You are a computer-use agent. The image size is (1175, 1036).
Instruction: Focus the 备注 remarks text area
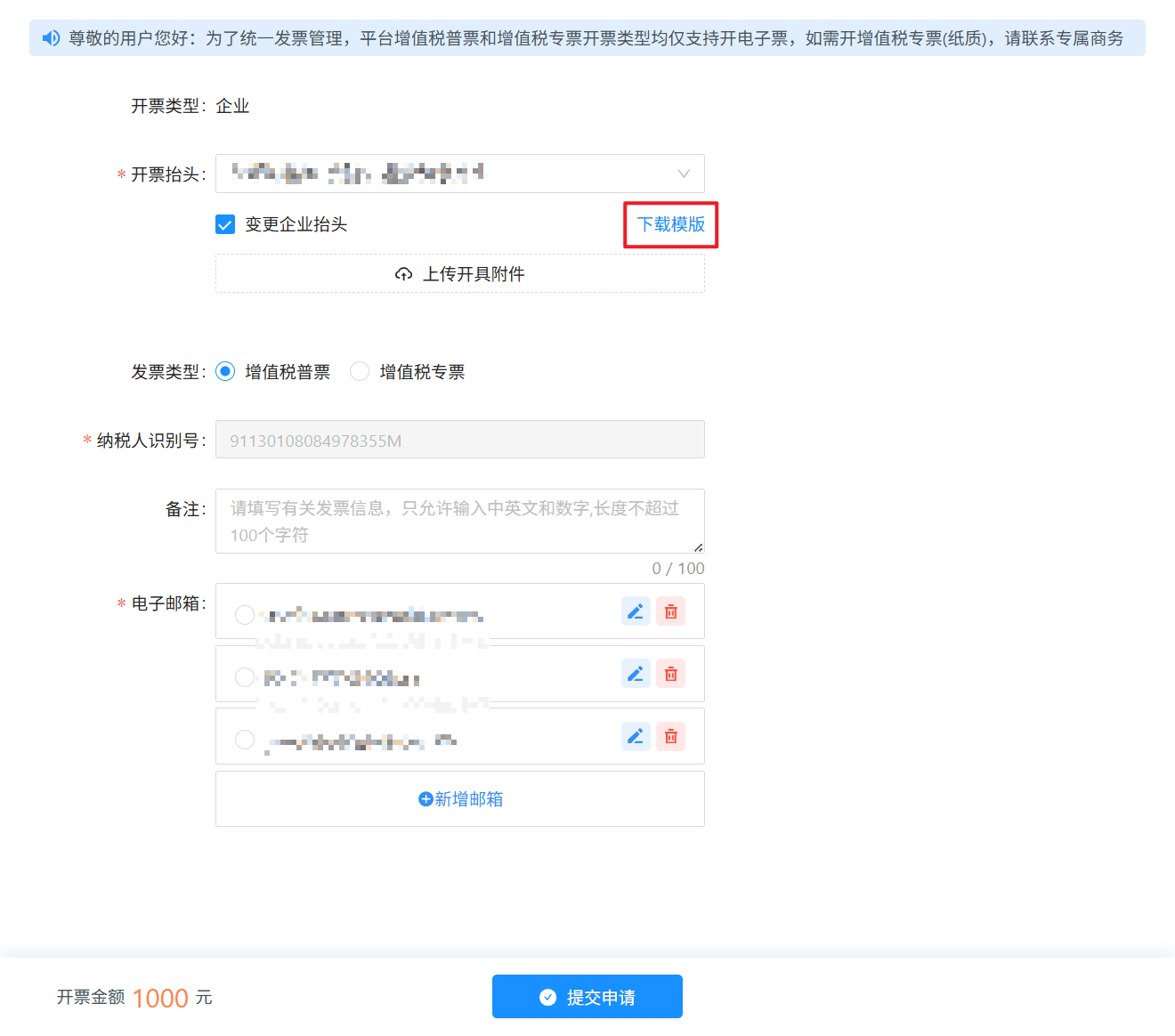pos(459,521)
